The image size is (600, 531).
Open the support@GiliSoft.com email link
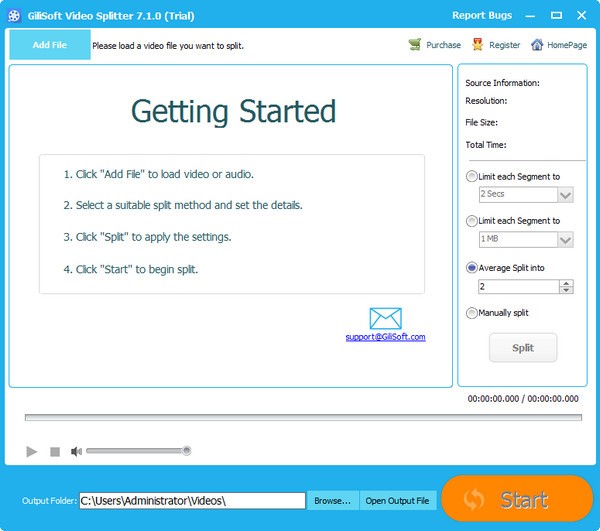[385, 337]
